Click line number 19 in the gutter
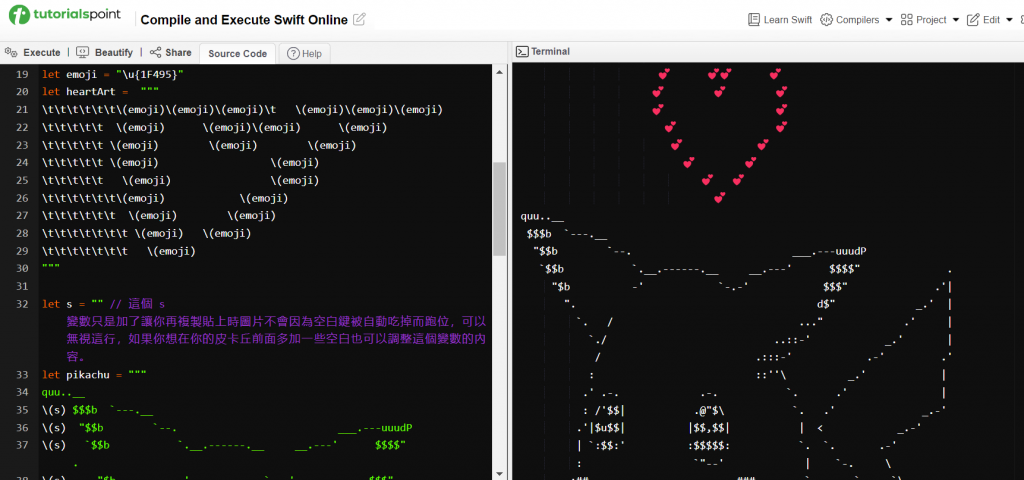 [x=22, y=74]
